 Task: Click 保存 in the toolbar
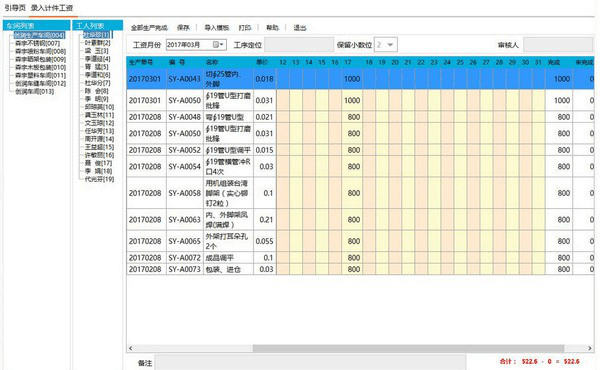pyautogui.click(x=183, y=28)
